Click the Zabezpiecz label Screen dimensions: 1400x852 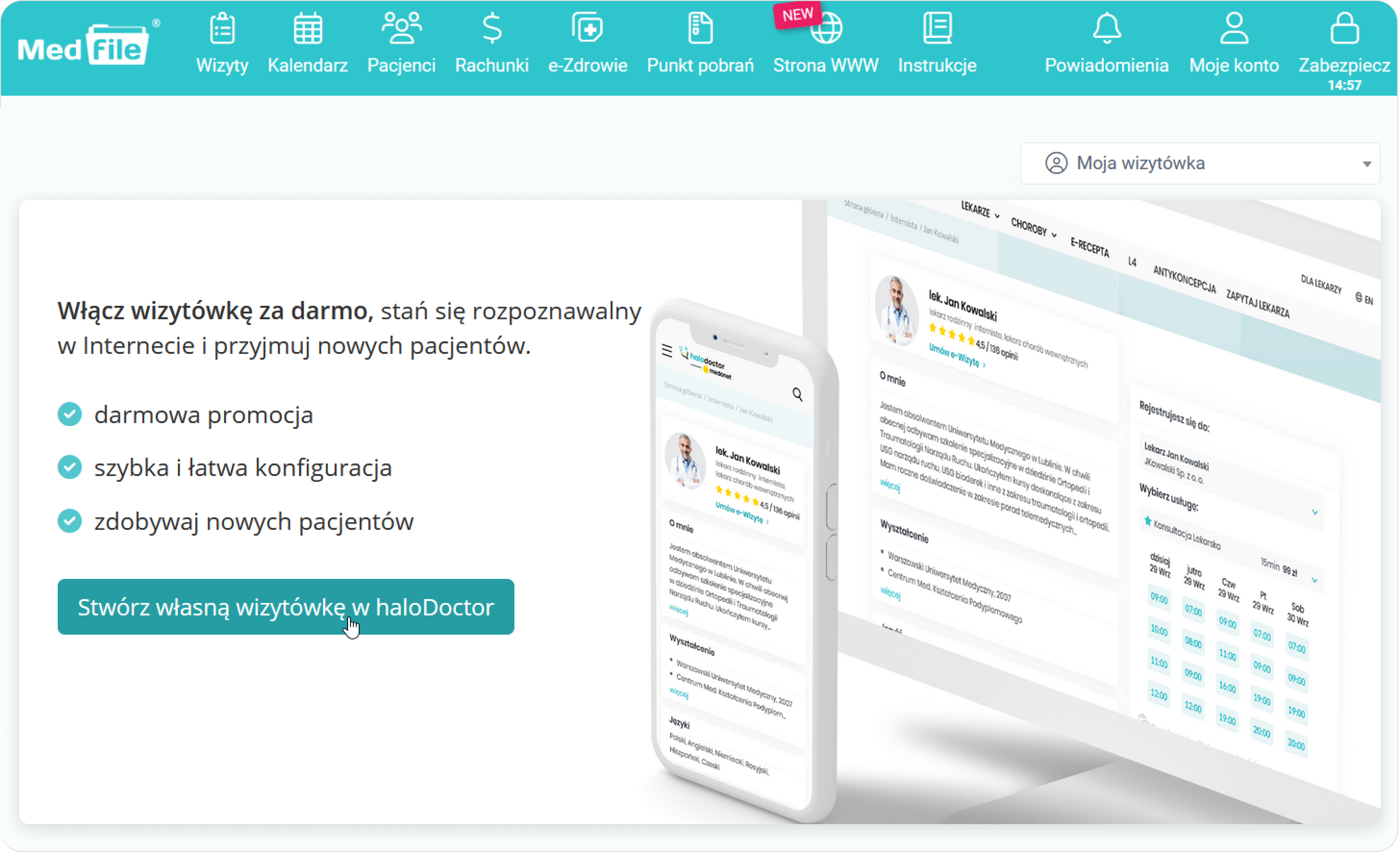pos(1345,65)
